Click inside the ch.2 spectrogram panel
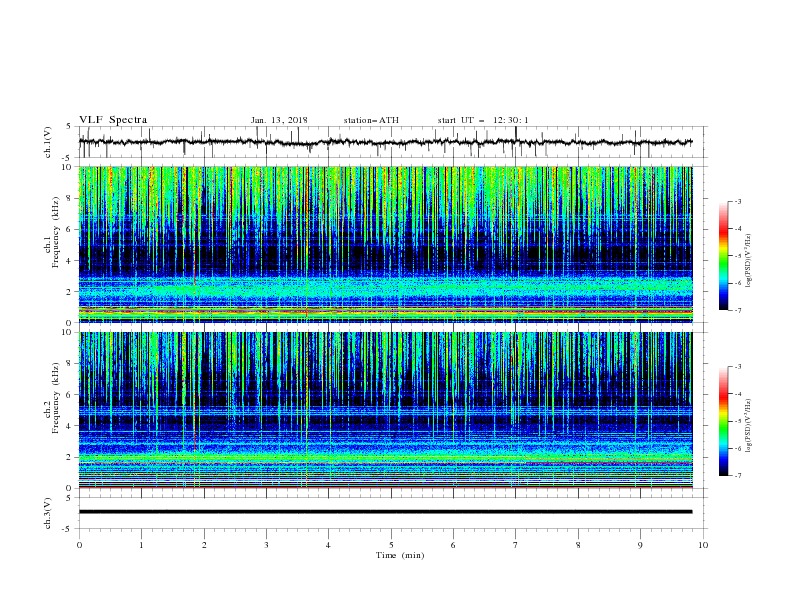The height and width of the screenshot is (612, 792). tap(385, 410)
